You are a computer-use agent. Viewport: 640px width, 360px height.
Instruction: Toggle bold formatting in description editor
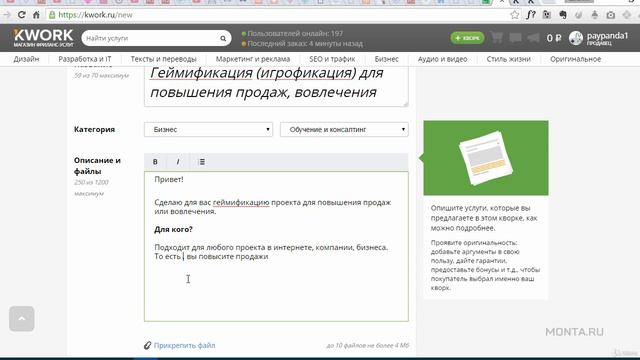[155, 162]
